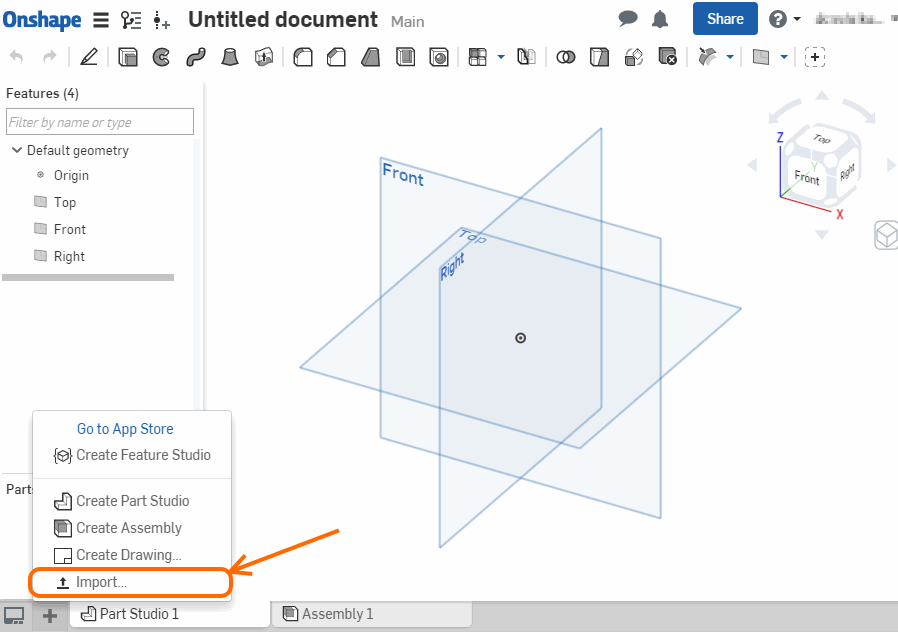Select the Extrude tool icon

pyautogui.click(x=128, y=57)
